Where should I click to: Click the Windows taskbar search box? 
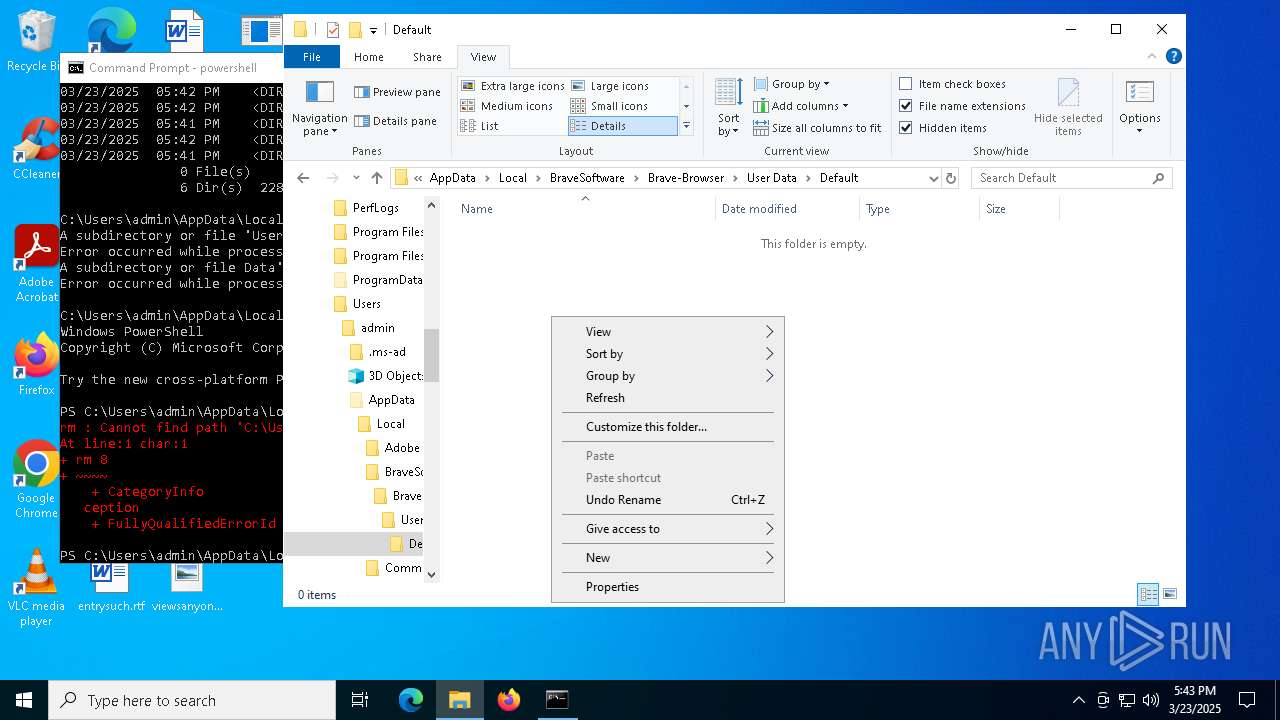coord(192,700)
